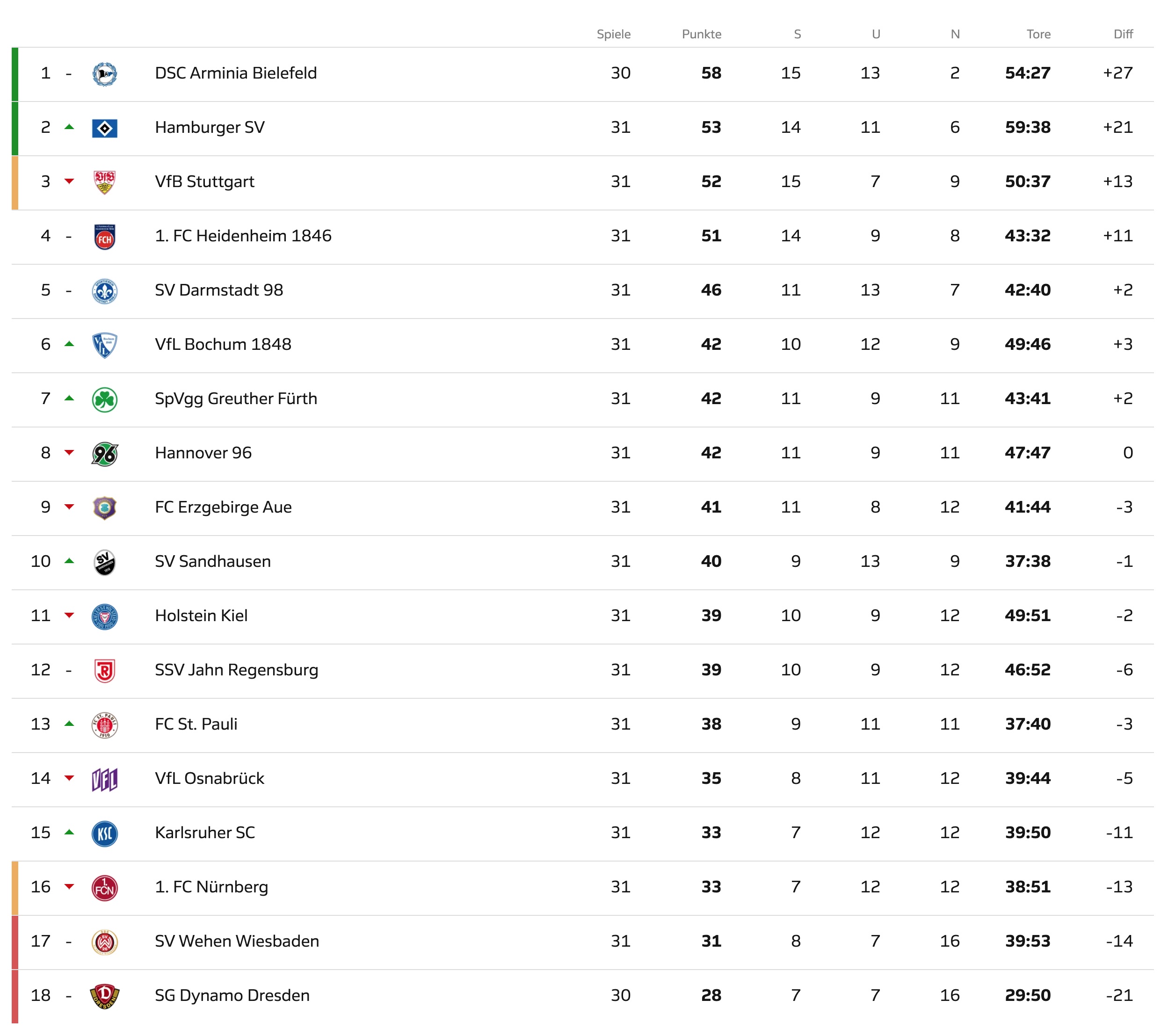Click the SpVgg Greuther Fürth cloverleaf icon

pos(105,399)
